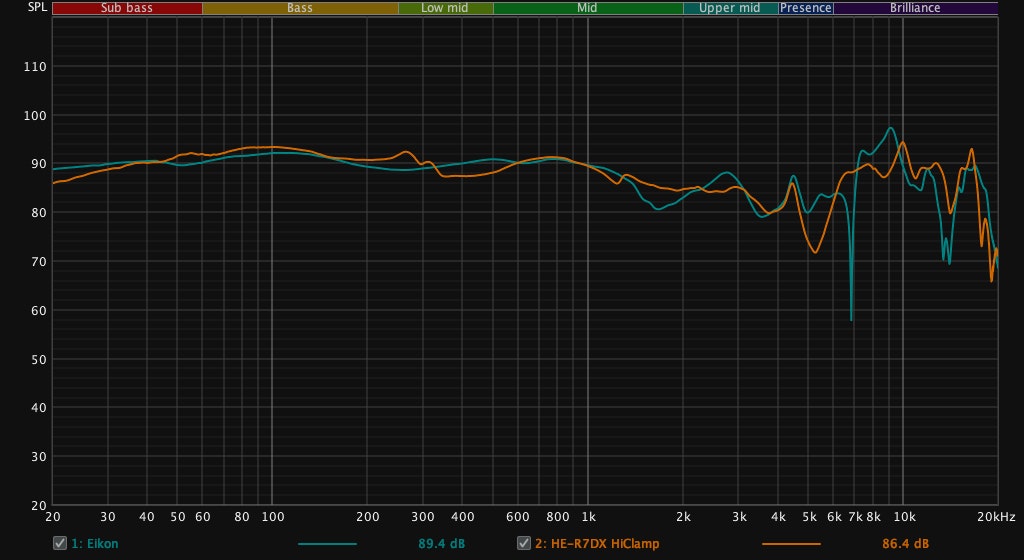1024x560 pixels.
Task: Select the Presence band label
Action: pyautogui.click(x=806, y=8)
